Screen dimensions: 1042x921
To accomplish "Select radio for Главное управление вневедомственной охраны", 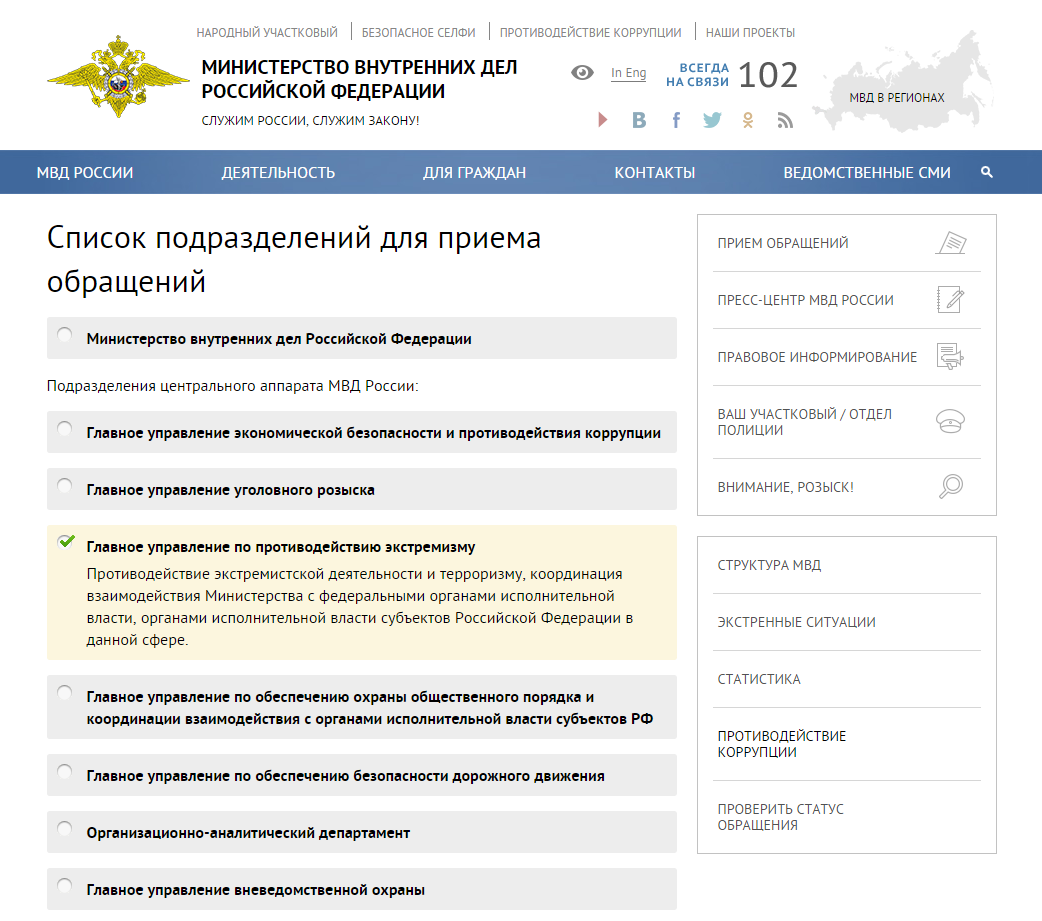I will tap(64, 886).
